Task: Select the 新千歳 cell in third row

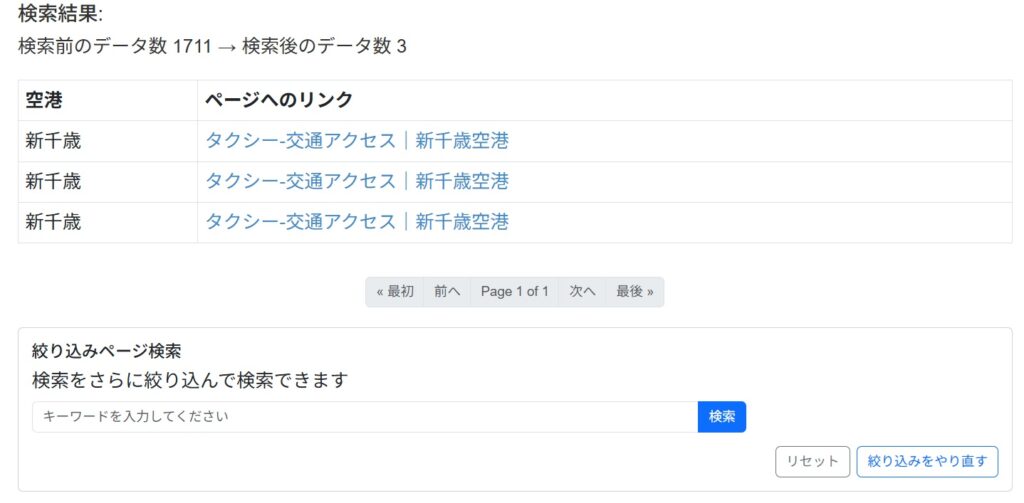Action: tap(53, 222)
